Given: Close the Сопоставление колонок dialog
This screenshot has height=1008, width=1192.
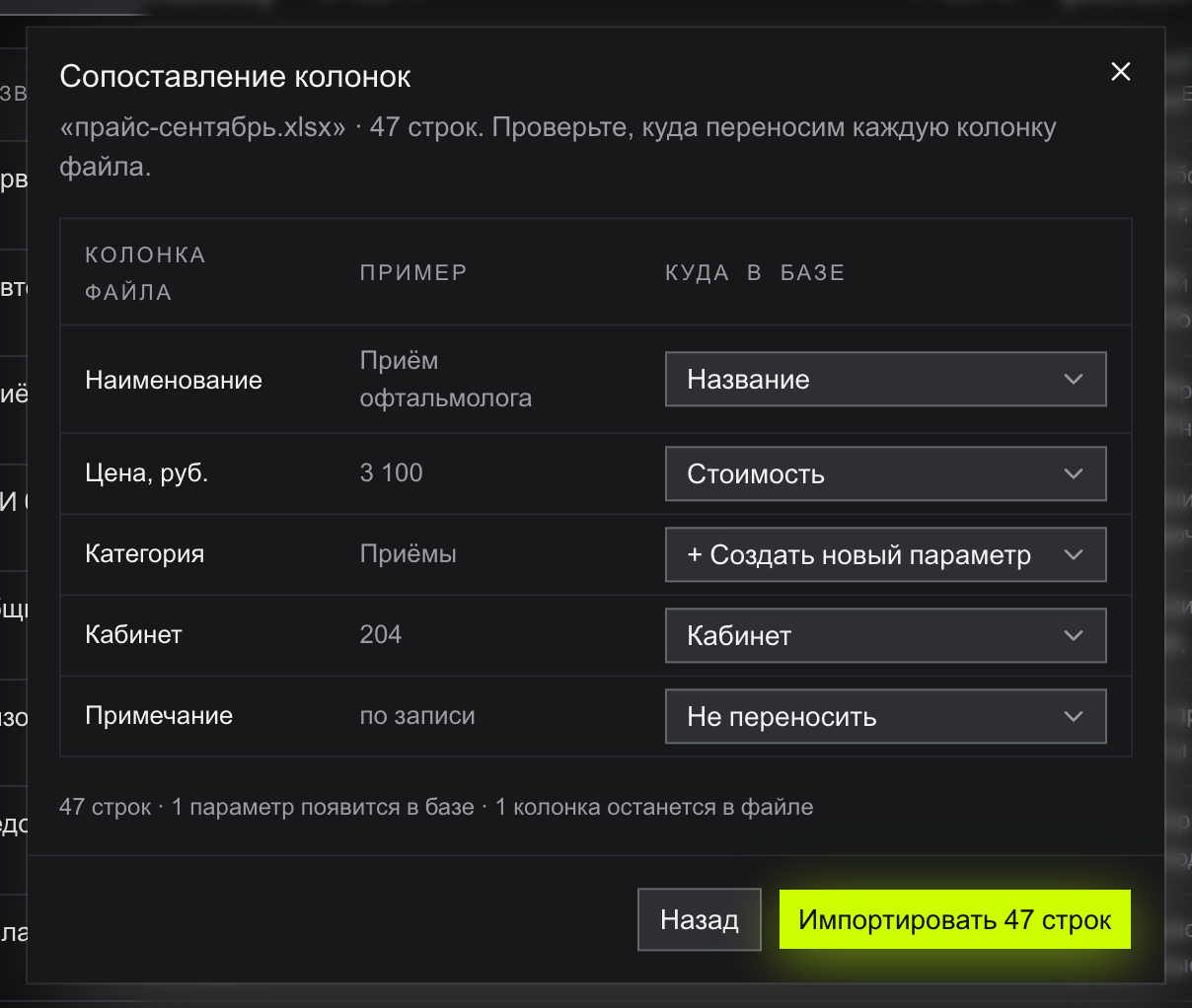Looking at the screenshot, I should click(1120, 71).
